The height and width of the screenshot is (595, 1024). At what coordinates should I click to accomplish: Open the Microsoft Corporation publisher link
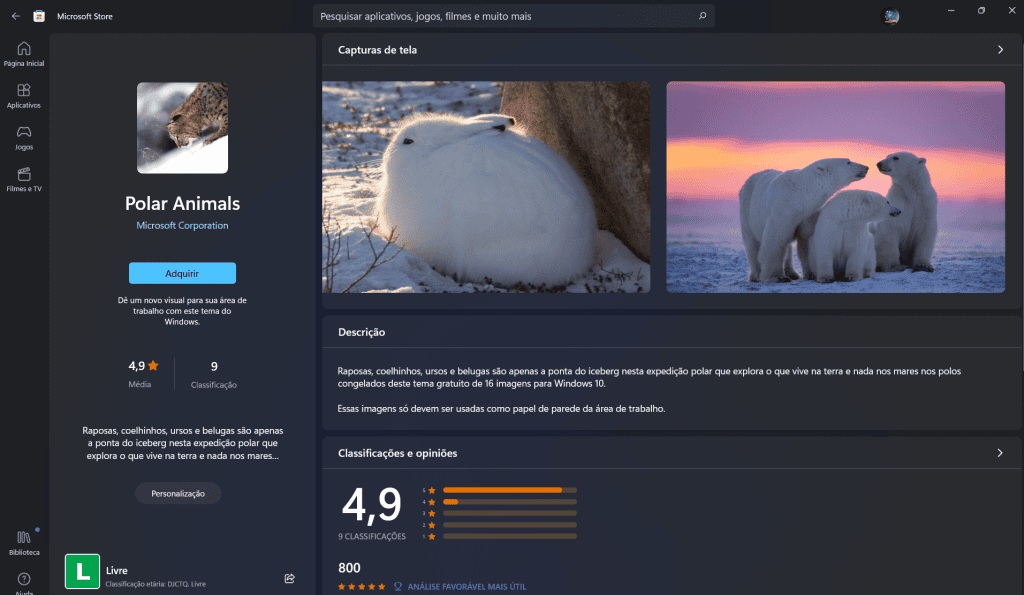pyautogui.click(x=182, y=225)
